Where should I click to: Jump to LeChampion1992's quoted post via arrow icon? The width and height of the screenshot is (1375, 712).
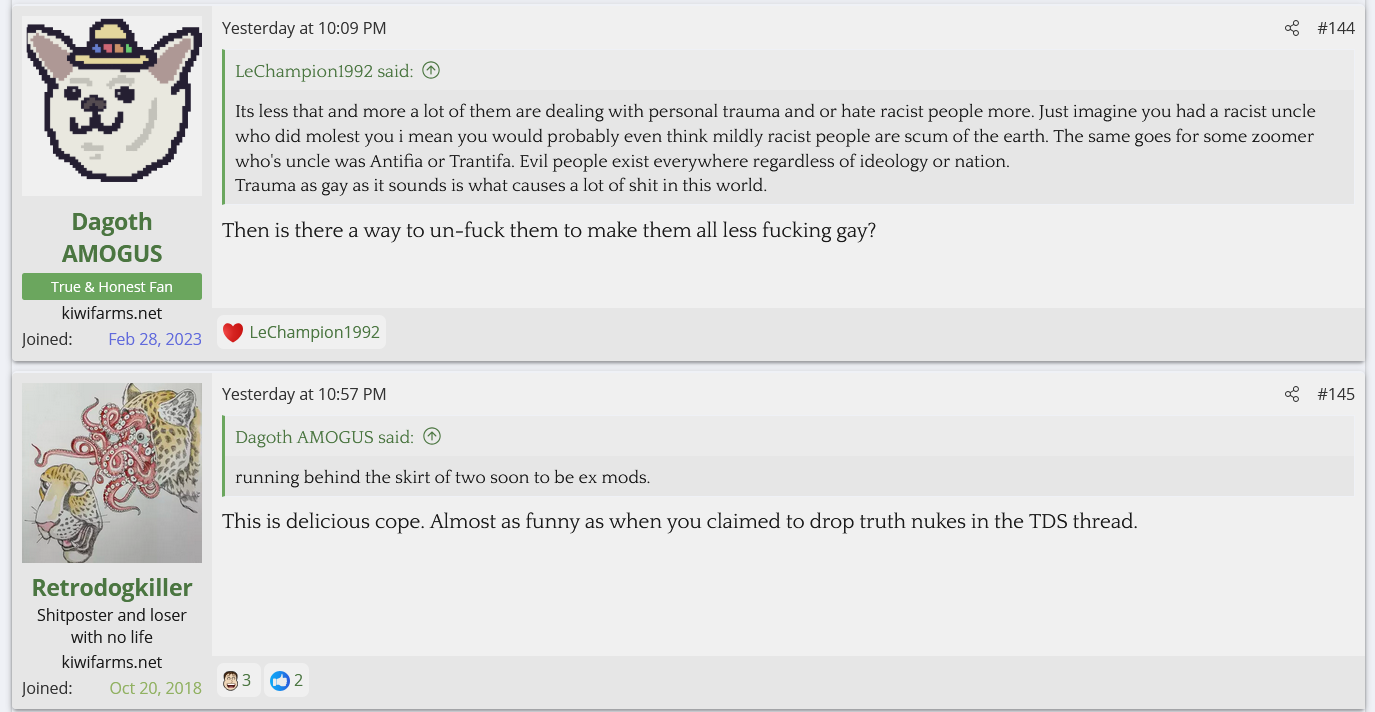pos(431,70)
